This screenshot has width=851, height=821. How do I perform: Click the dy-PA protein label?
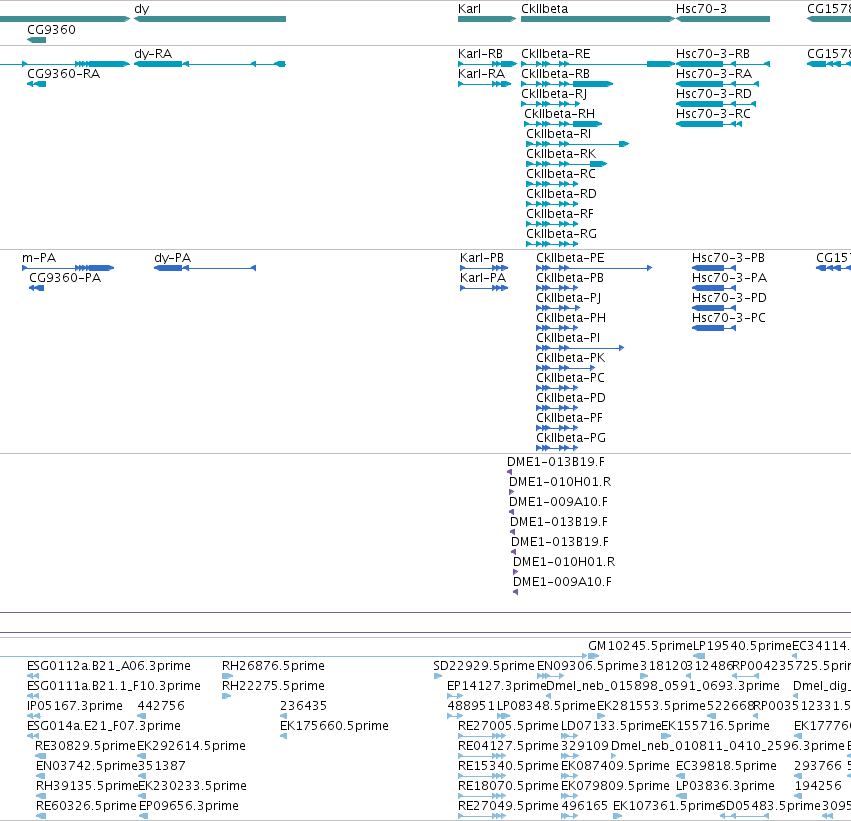click(173, 258)
